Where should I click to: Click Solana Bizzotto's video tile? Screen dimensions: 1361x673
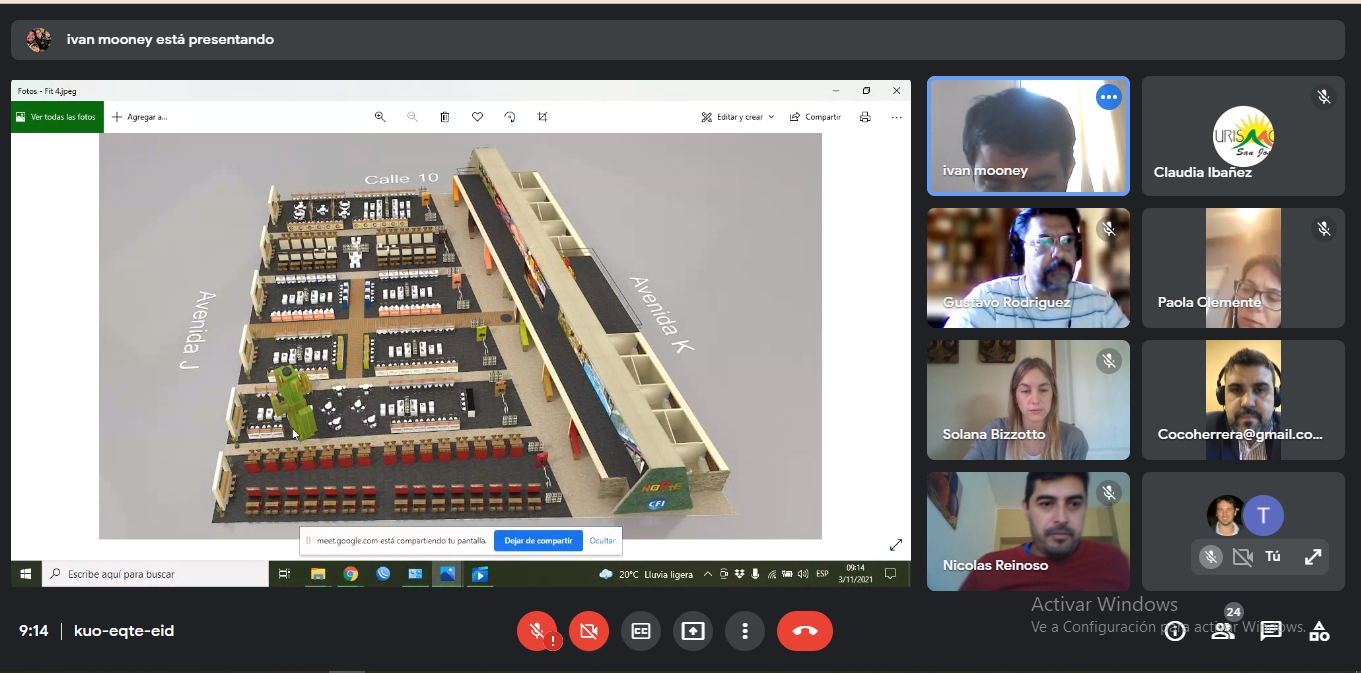pos(1028,400)
